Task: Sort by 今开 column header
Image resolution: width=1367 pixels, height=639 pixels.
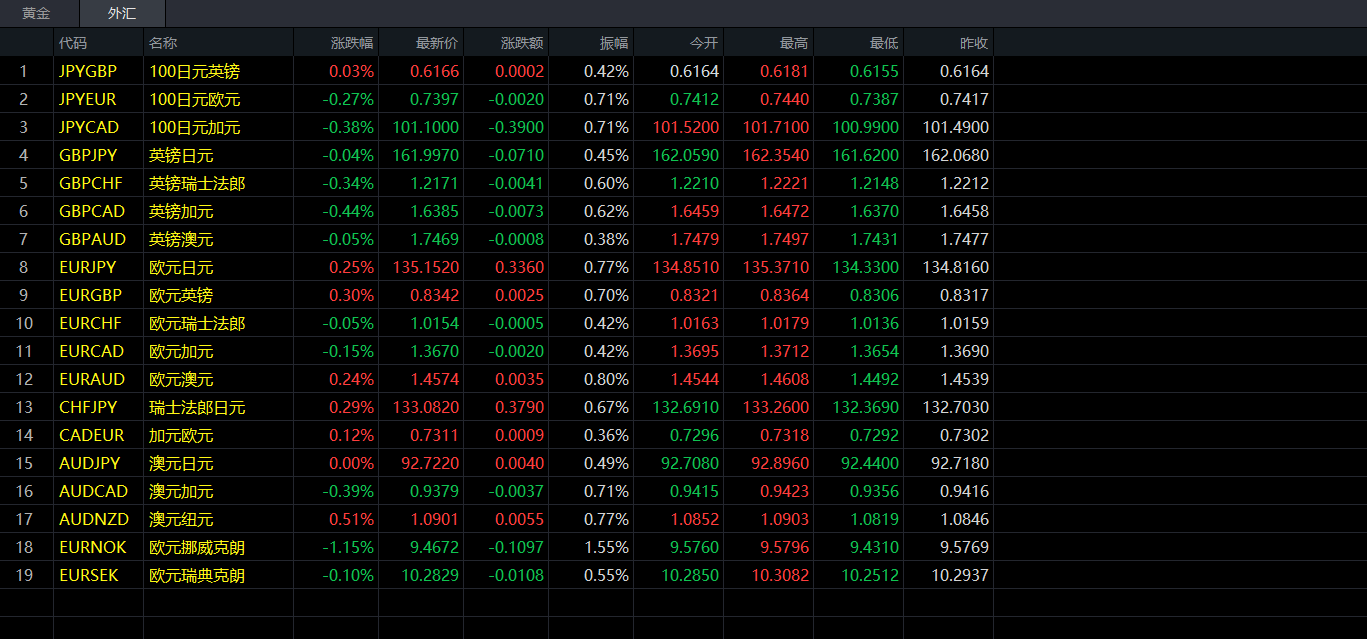Action: pos(703,43)
